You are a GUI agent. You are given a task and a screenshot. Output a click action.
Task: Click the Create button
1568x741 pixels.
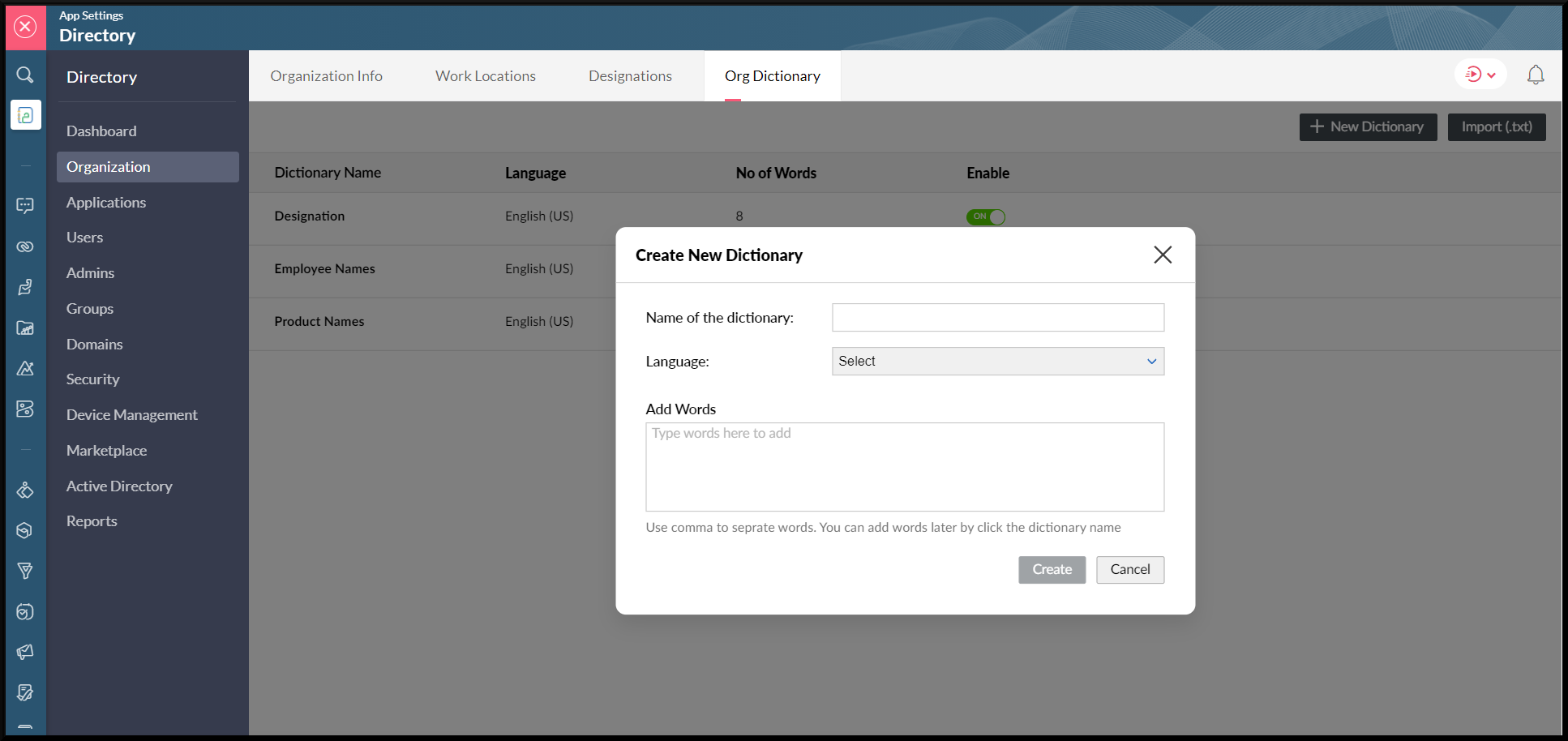1052,570
